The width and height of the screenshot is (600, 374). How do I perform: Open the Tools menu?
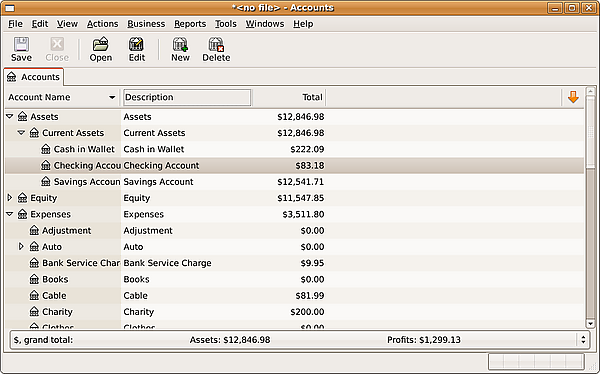coord(226,24)
